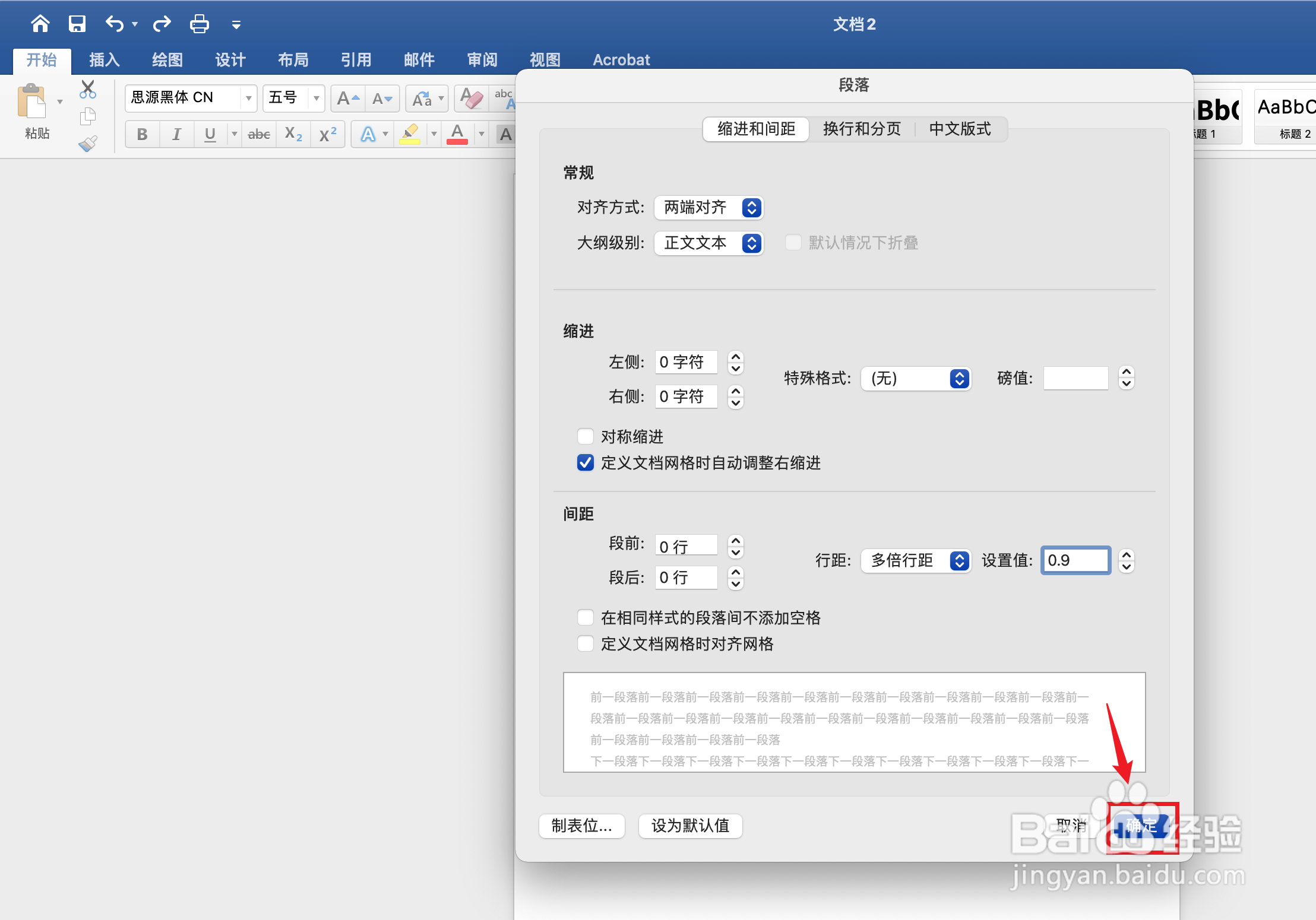
Task: Click the Italic formatting icon
Action: [x=176, y=134]
